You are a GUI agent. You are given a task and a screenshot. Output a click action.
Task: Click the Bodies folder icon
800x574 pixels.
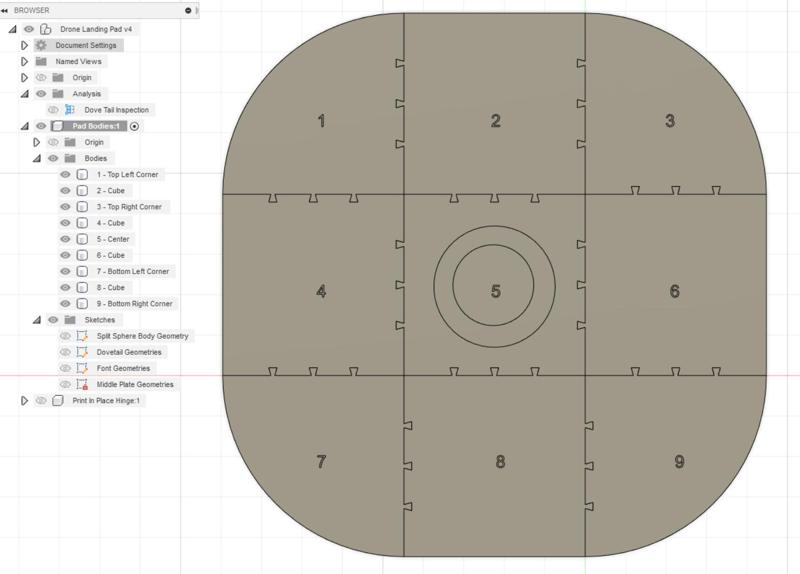tap(70, 158)
